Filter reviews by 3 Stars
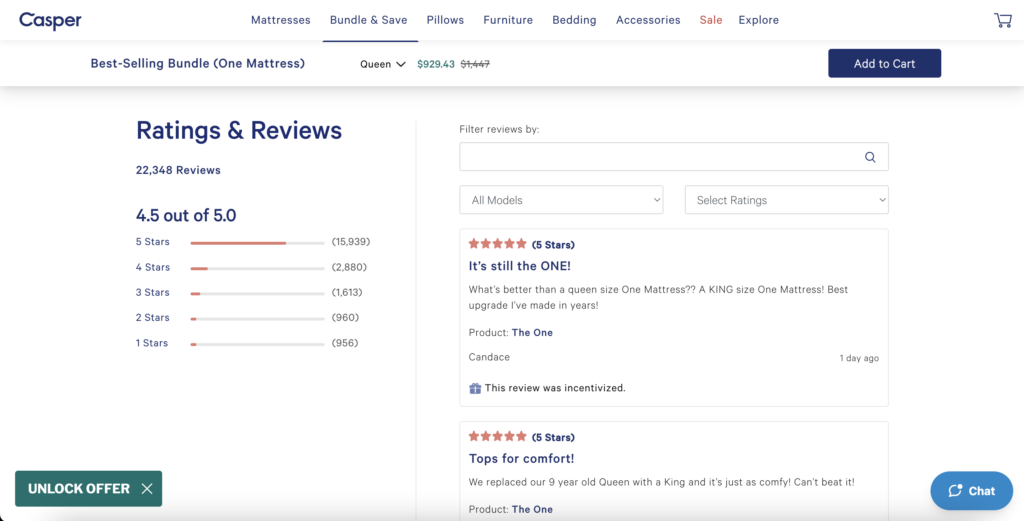The image size is (1024, 521). pyautogui.click(x=153, y=292)
